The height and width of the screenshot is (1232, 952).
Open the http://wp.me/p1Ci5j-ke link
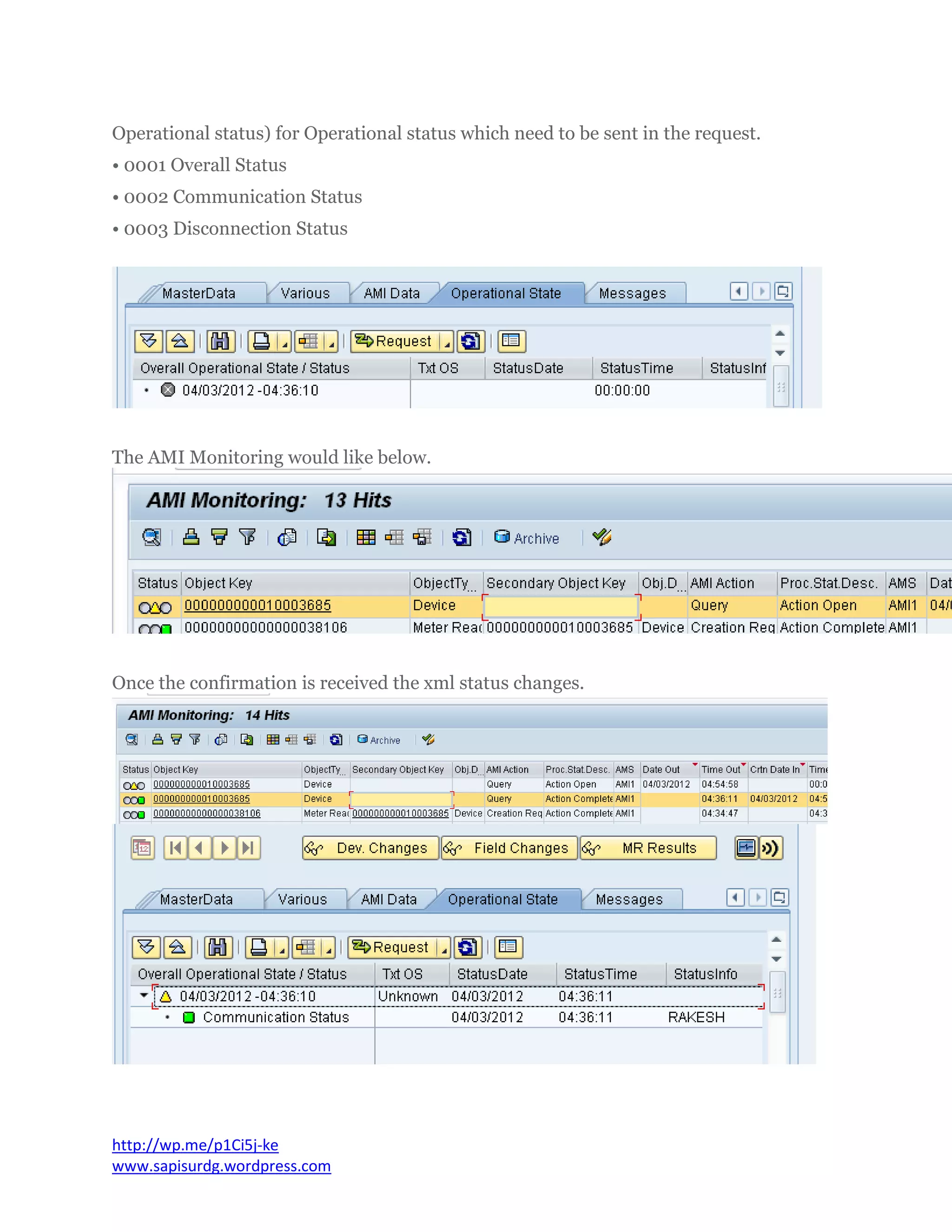[195, 1145]
